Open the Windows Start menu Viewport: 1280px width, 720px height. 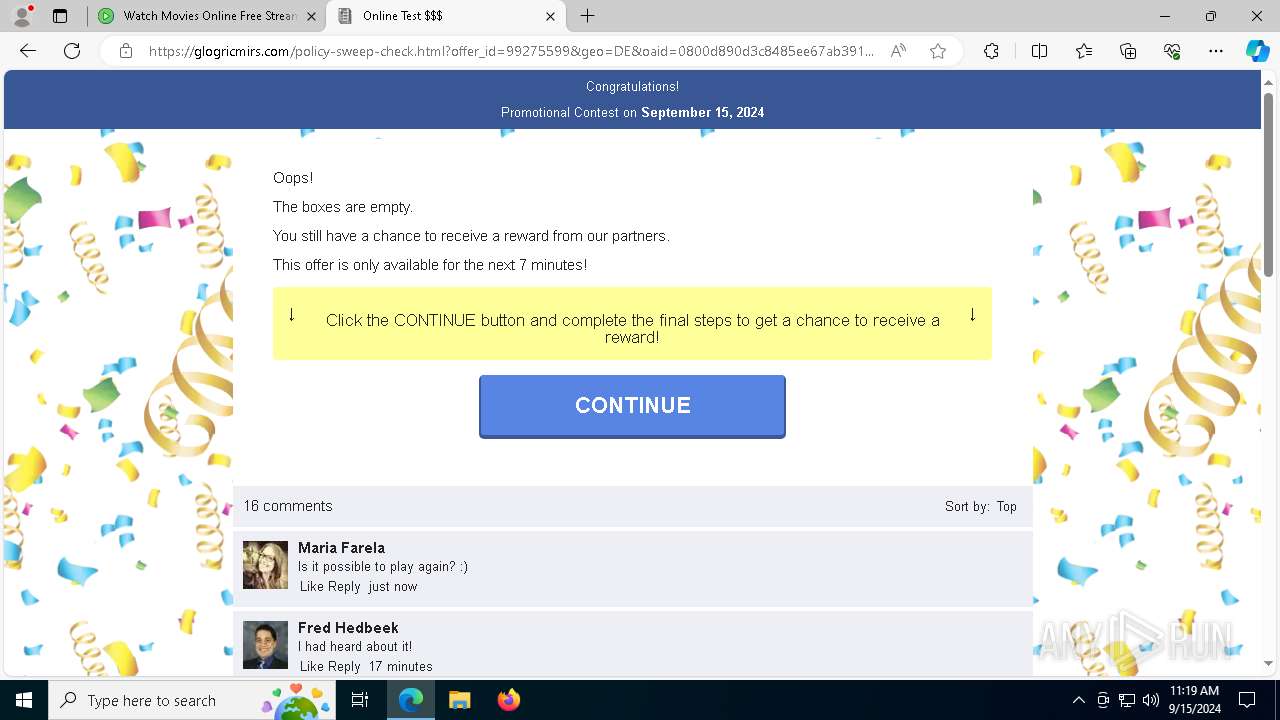[x=24, y=700]
